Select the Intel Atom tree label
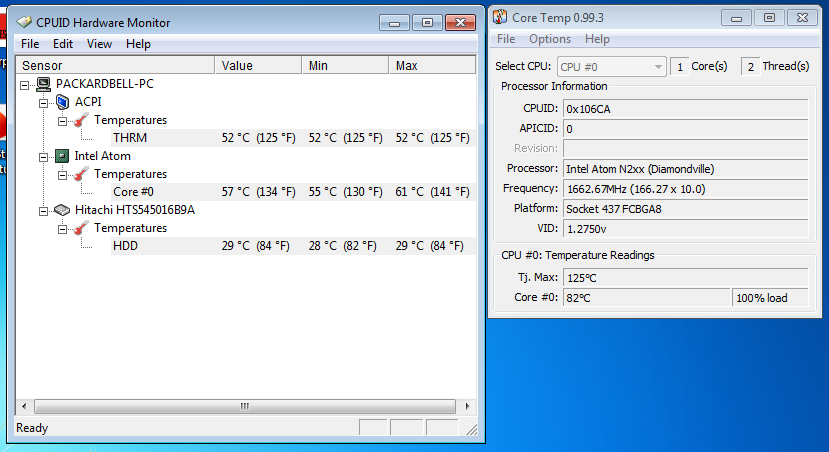The image size is (829, 452). [x=103, y=156]
